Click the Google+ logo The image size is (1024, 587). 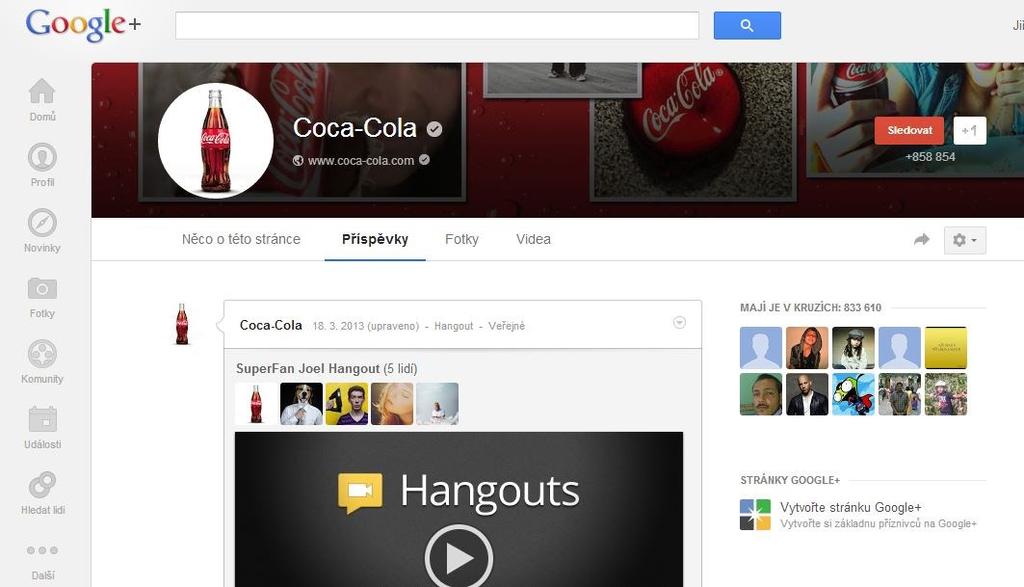coord(83,25)
